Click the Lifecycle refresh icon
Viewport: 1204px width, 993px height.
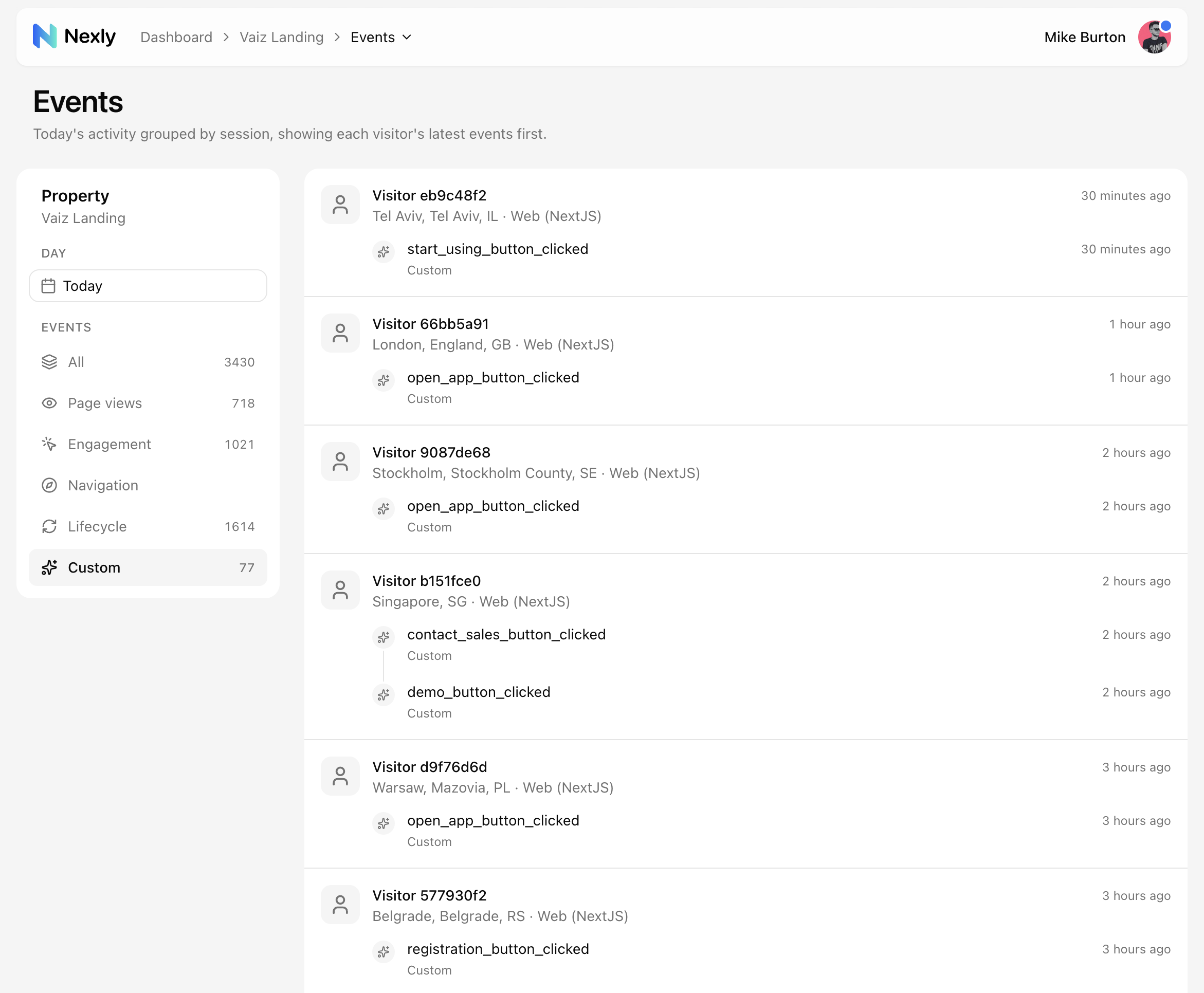click(x=49, y=527)
